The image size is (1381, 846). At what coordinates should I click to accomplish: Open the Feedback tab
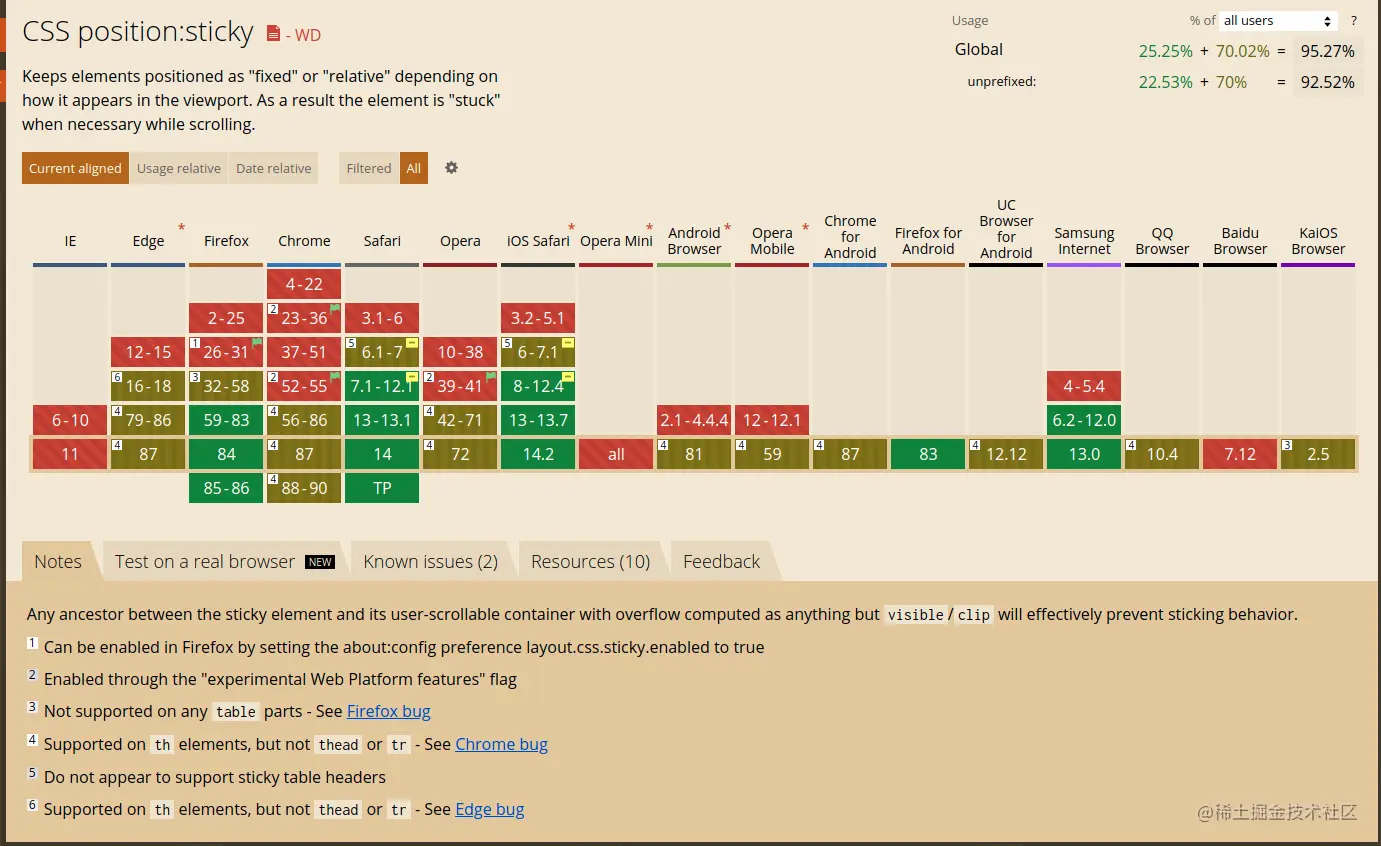(722, 561)
